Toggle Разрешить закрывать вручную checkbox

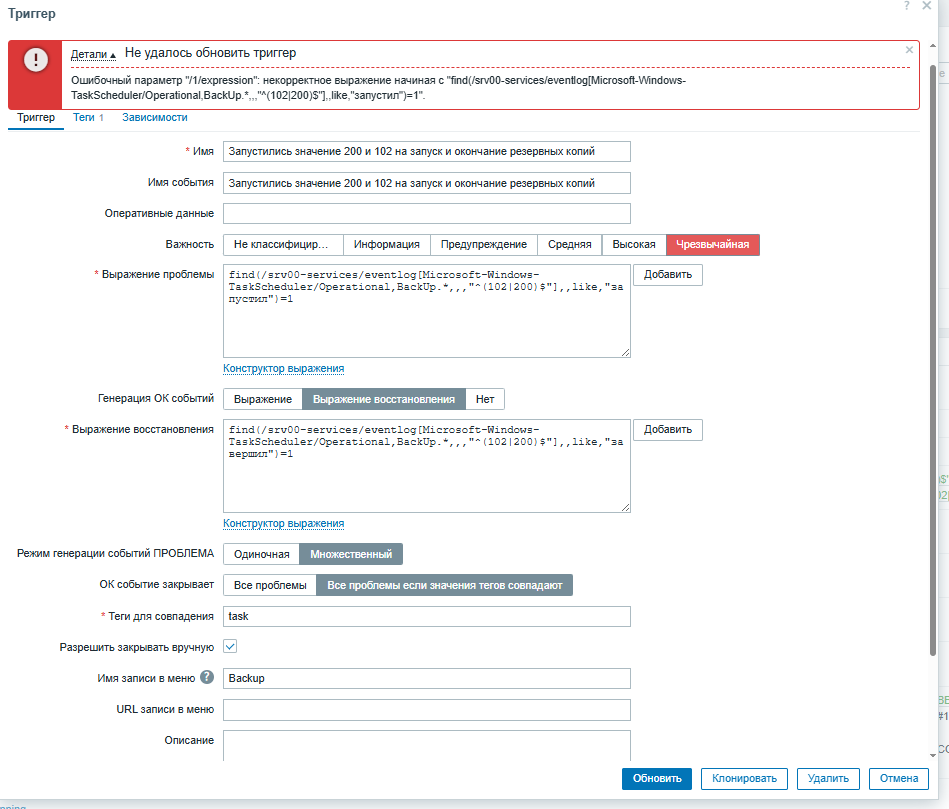tap(230, 646)
